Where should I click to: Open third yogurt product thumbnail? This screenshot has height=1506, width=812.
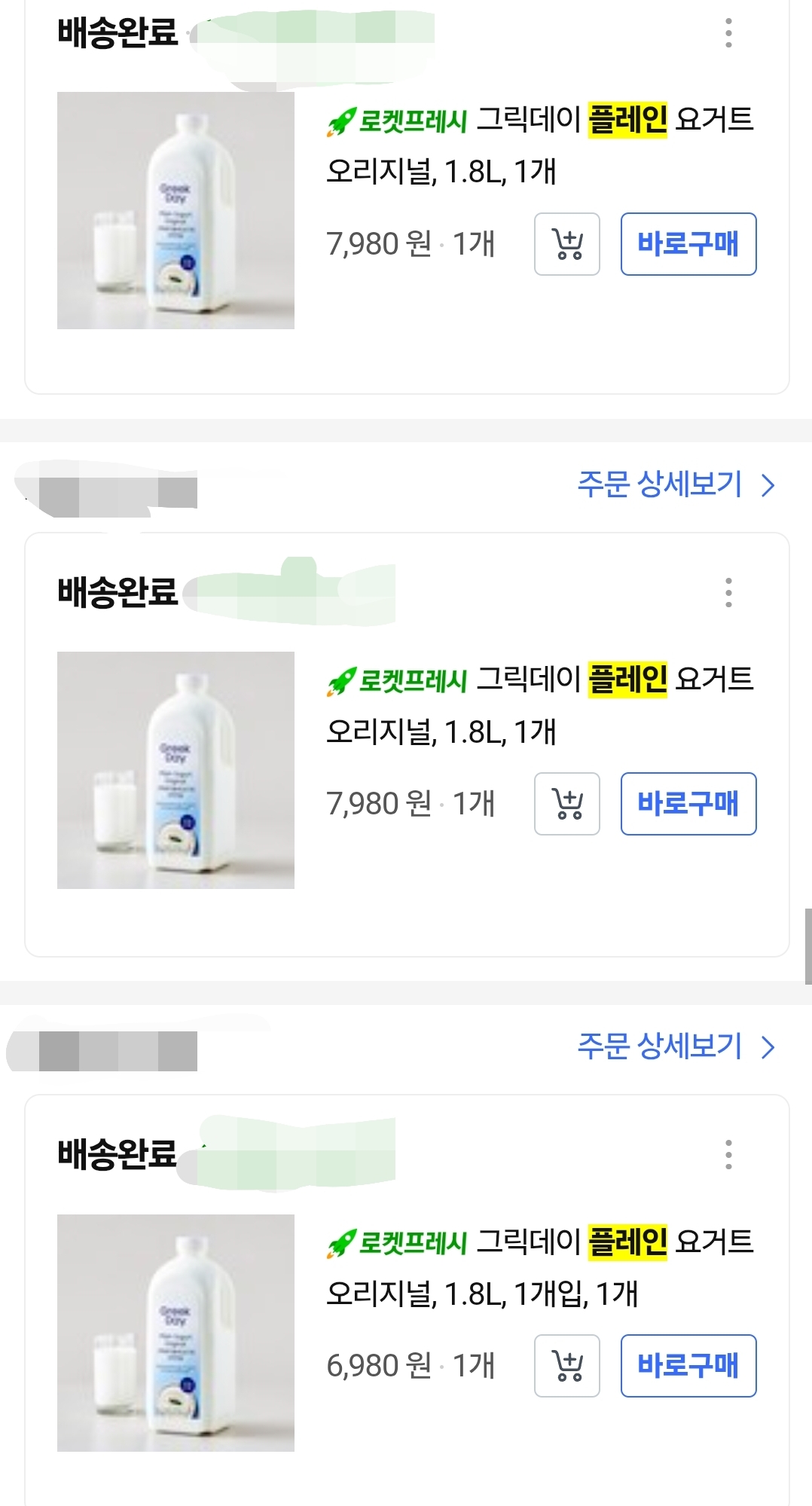pos(176,1333)
